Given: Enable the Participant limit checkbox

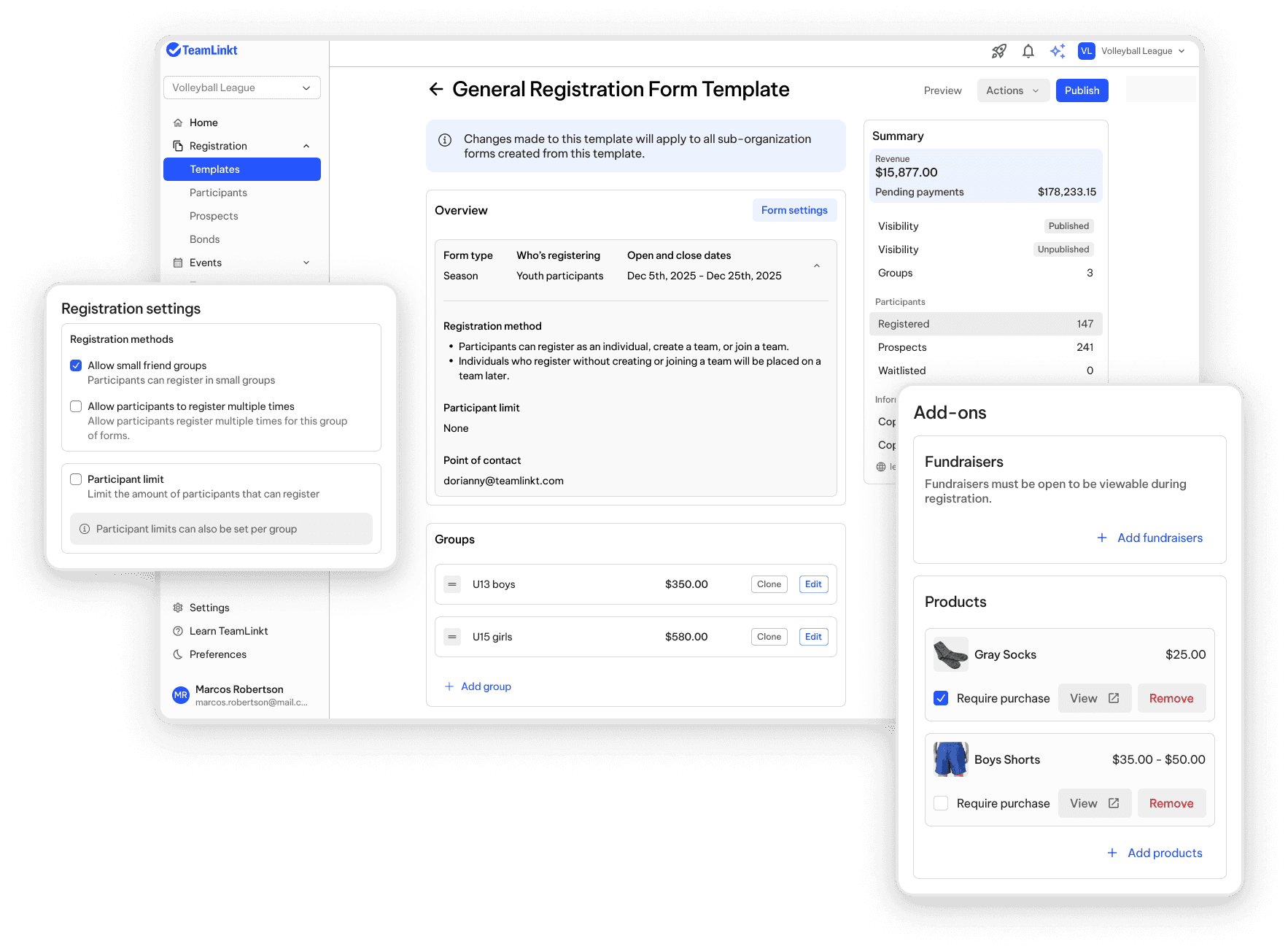Looking at the screenshot, I should [76, 479].
